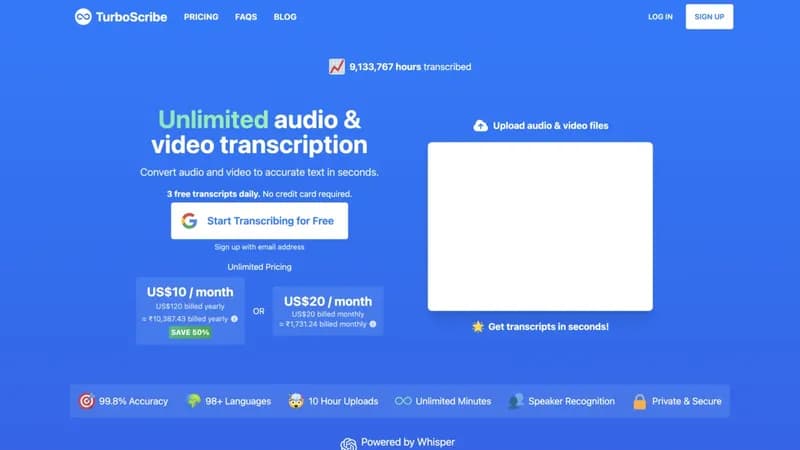The image size is (800, 450).
Task: Click the Speaker Recognition label
Action: click(x=571, y=402)
